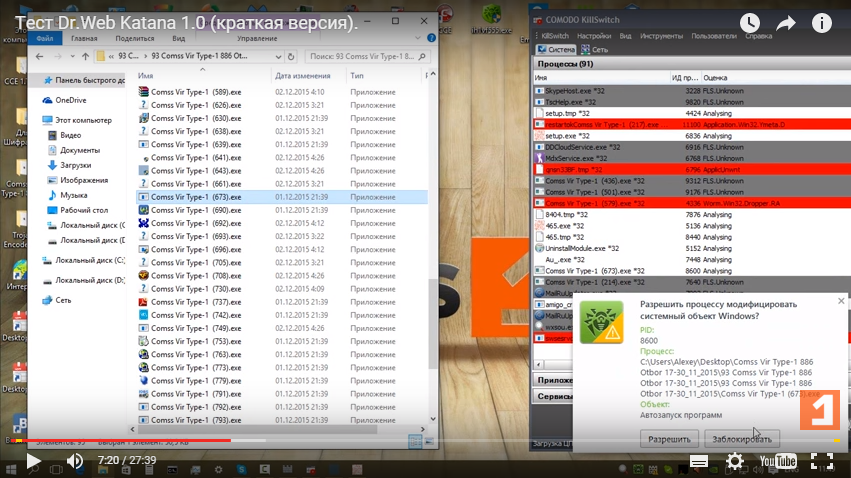Open Файл tab in Explorer
Screen dimensions: 851x478
coord(45,38)
